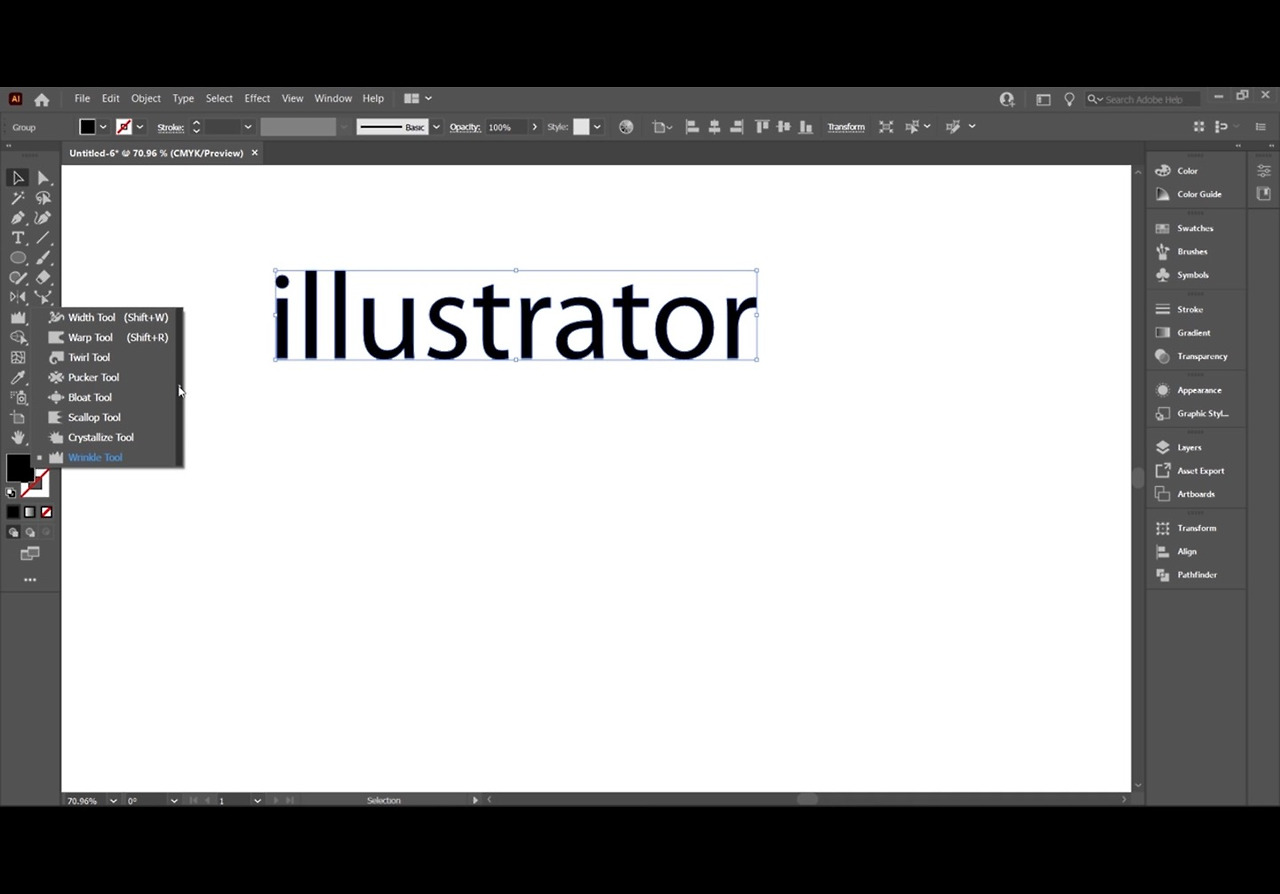Open the Transform options link
Image resolution: width=1280 pixels, height=894 pixels.
click(846, 127)
